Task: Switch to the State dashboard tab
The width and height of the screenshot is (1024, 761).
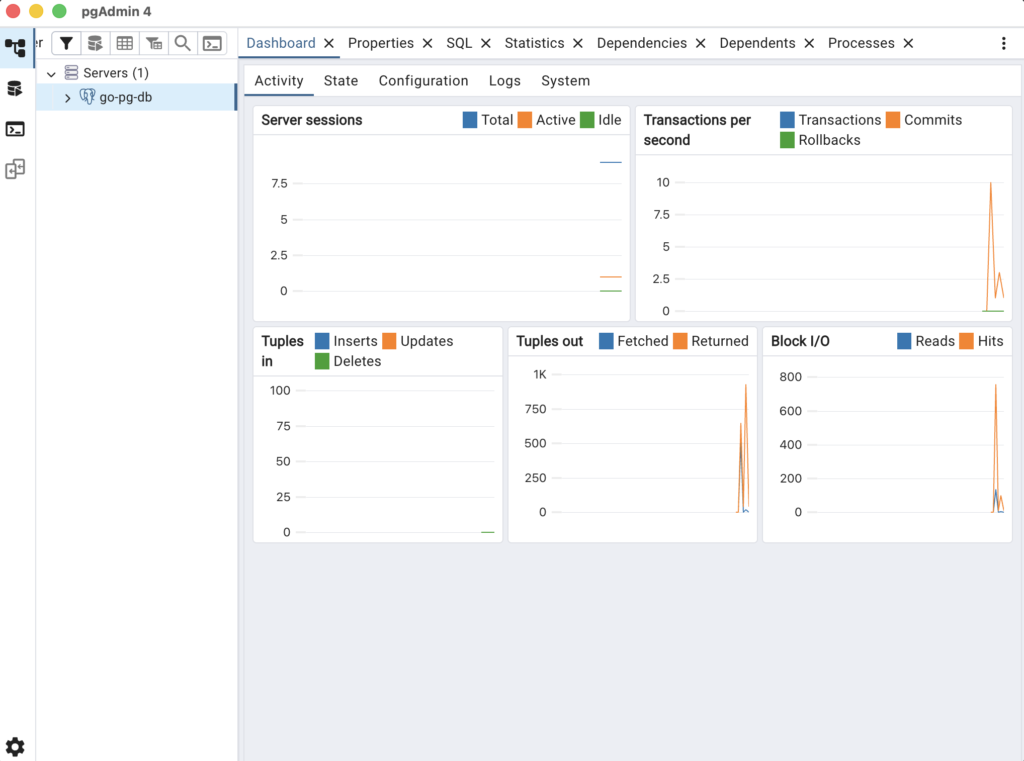Action: coord(341,81)
